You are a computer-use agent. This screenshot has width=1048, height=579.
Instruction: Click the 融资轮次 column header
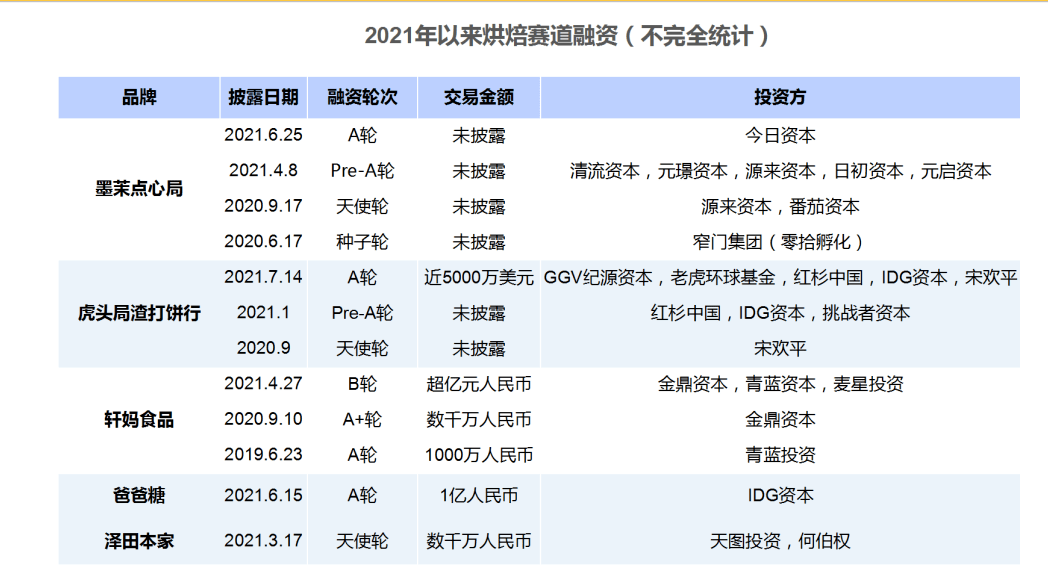point(362,97)
